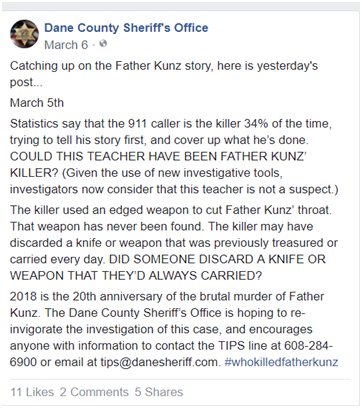
Task: Visit the Dane County Sheriff's Office page
Action: pos(126,28)
